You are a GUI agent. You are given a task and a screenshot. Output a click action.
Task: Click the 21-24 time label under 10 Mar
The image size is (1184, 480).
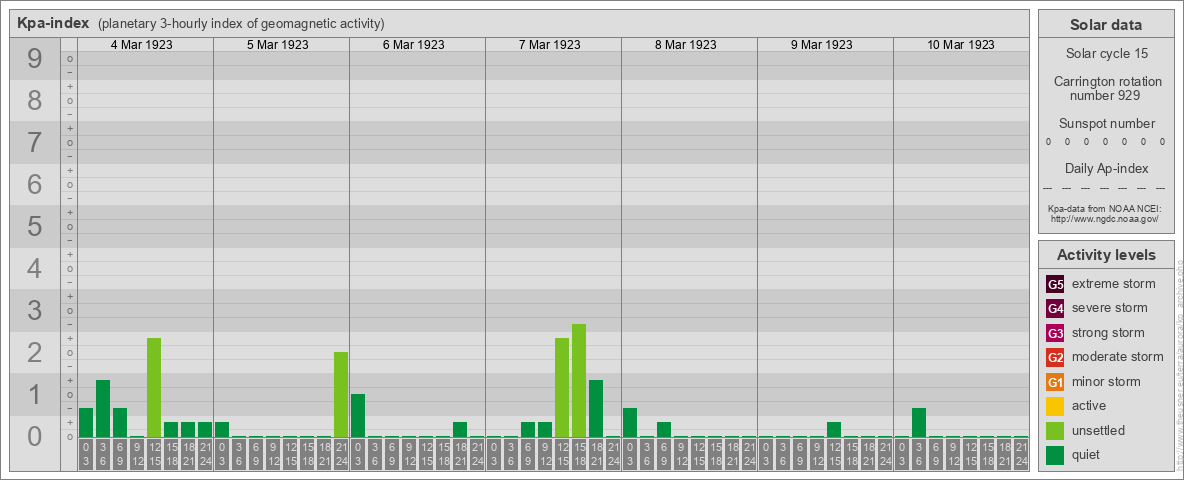(1020, 455)
